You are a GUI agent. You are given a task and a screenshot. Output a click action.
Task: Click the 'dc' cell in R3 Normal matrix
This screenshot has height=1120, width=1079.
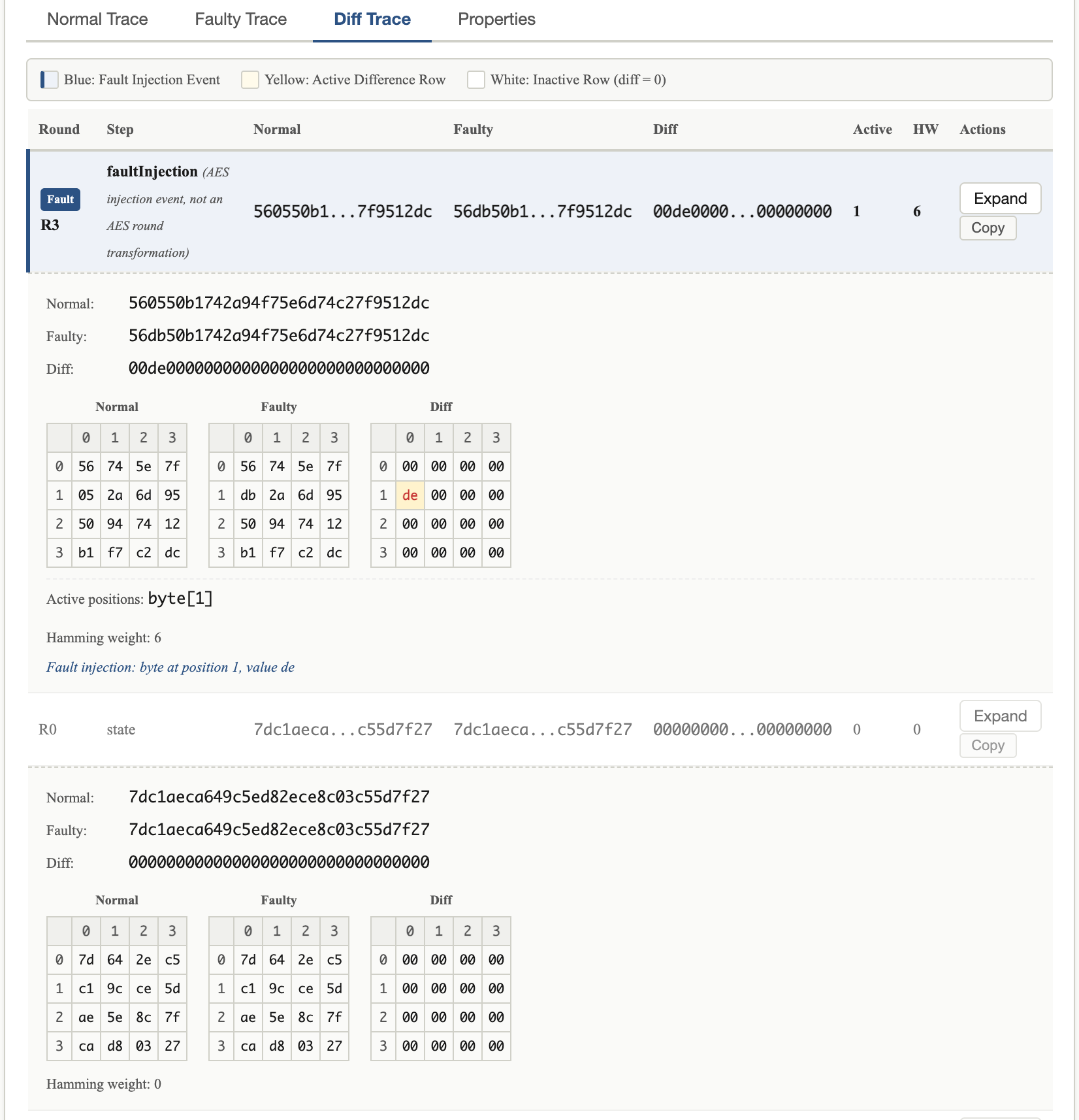(172, 553)
